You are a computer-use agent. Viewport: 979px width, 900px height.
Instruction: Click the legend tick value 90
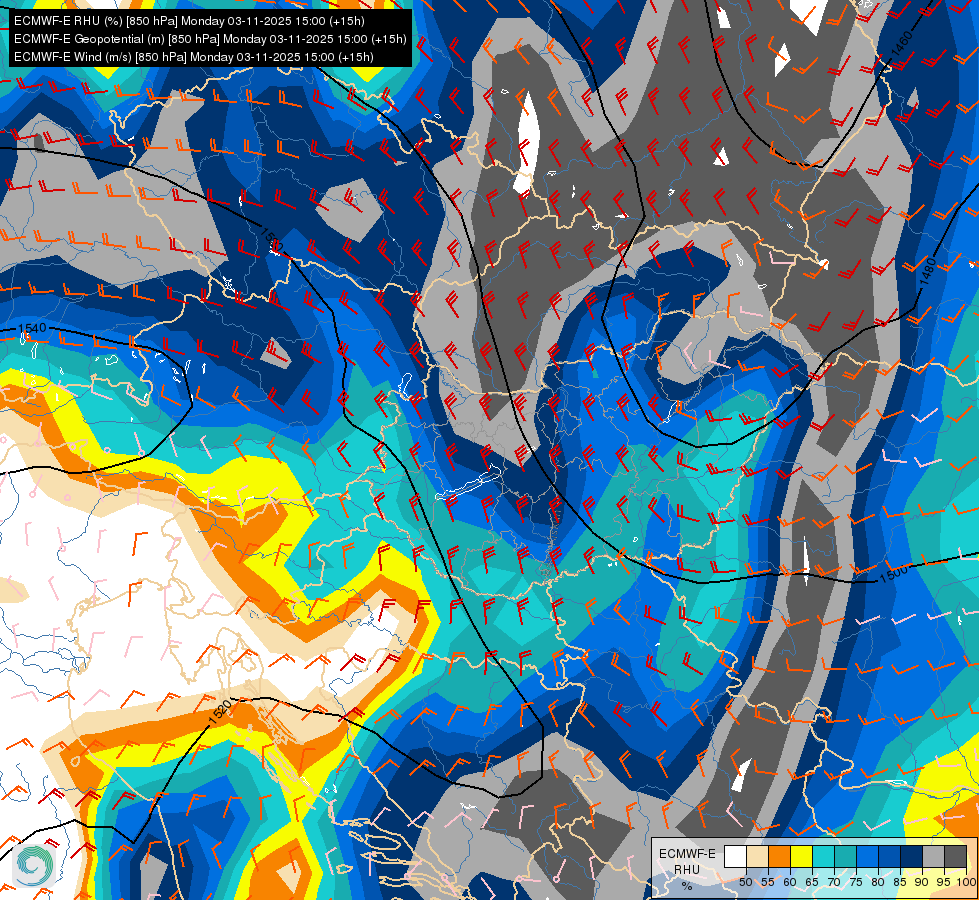922,882
